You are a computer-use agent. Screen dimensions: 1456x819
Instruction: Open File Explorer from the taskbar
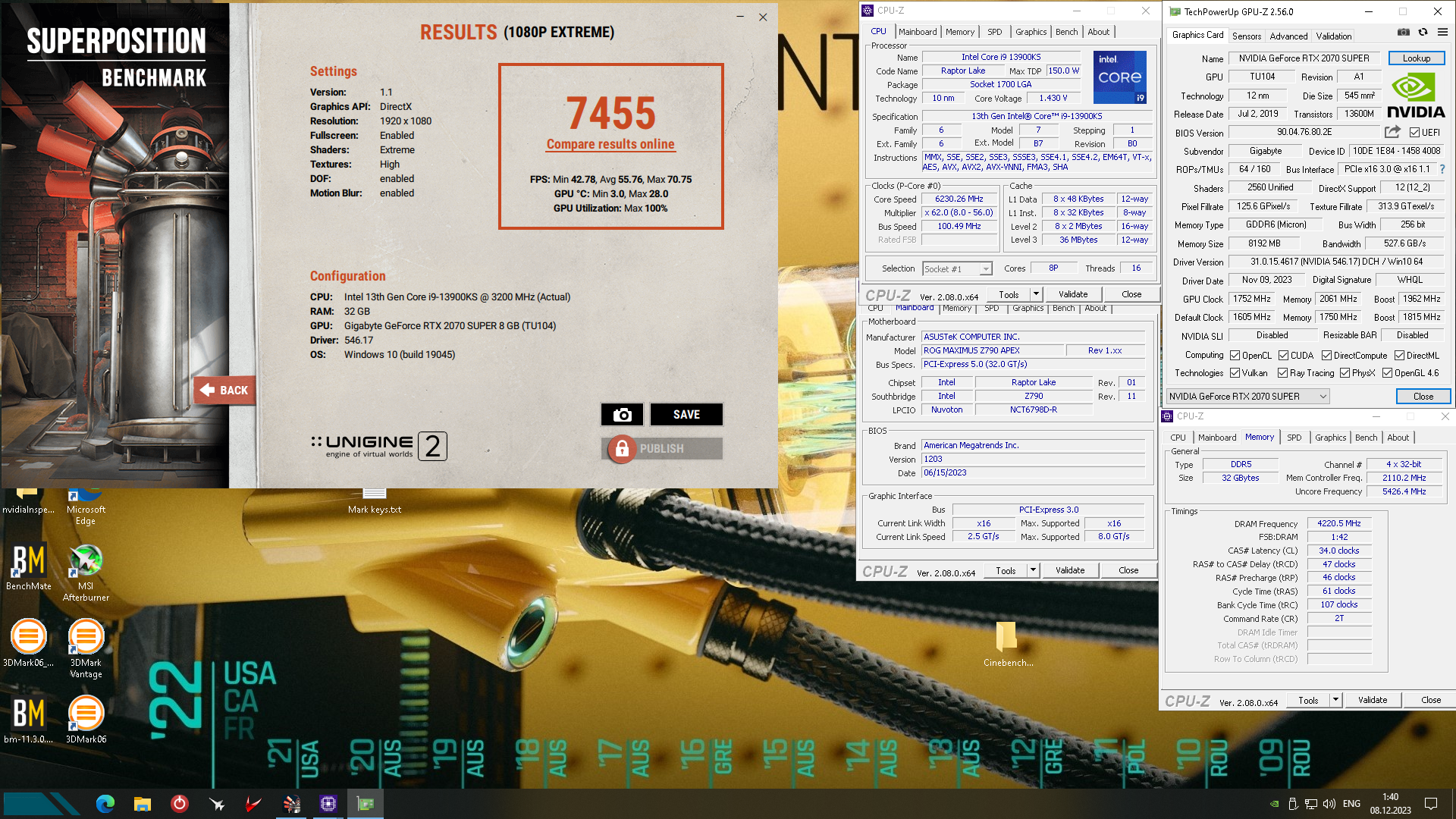pyautogui.click(x=142, y=804)
